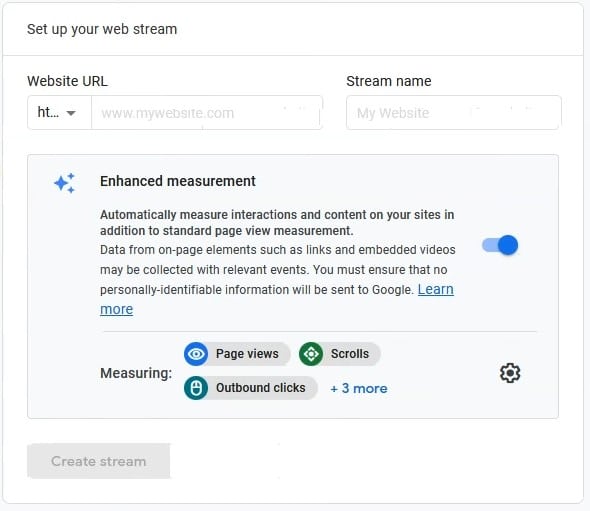Click the Outbound clicks mouse icon
Image resolution: width=590 pixels, height=511 pixels.
[196, 388]
